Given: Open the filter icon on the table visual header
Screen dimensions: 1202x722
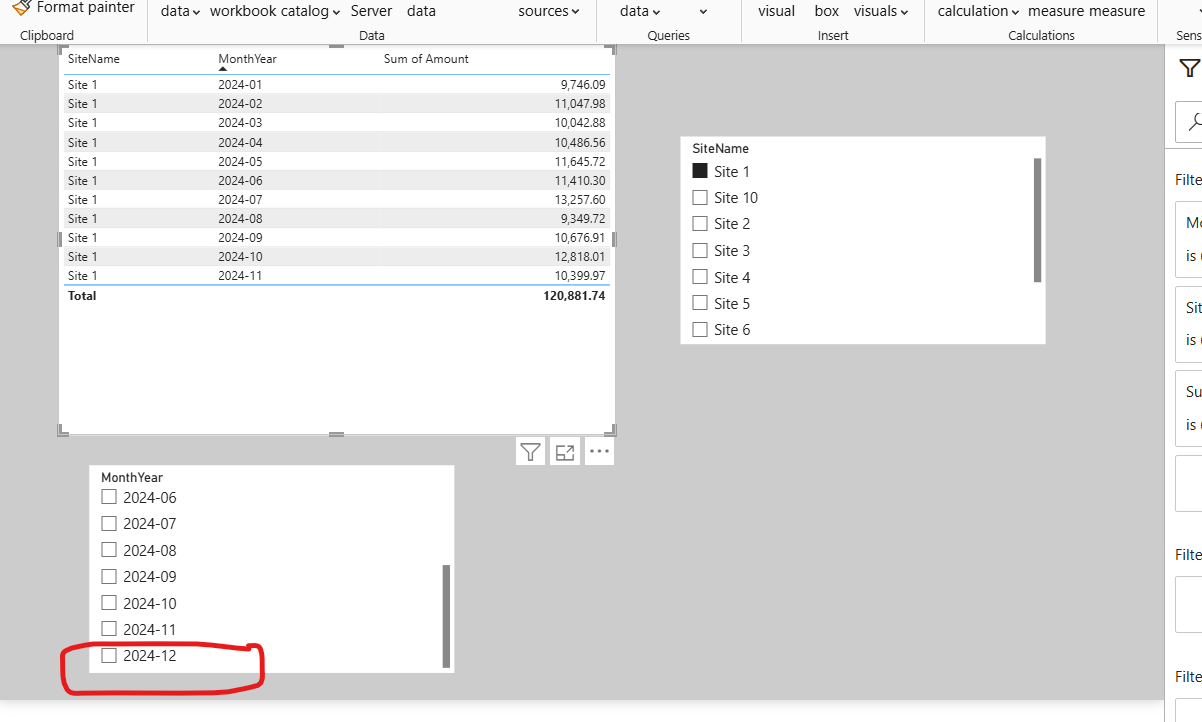Looking at the screenshot, I should [530, 452].
